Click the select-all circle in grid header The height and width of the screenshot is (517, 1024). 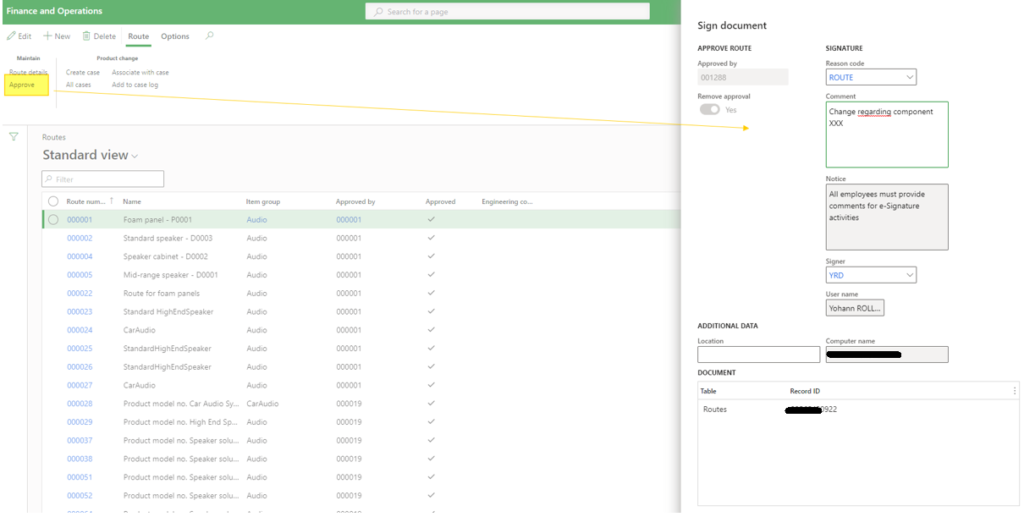pos(53,202)
